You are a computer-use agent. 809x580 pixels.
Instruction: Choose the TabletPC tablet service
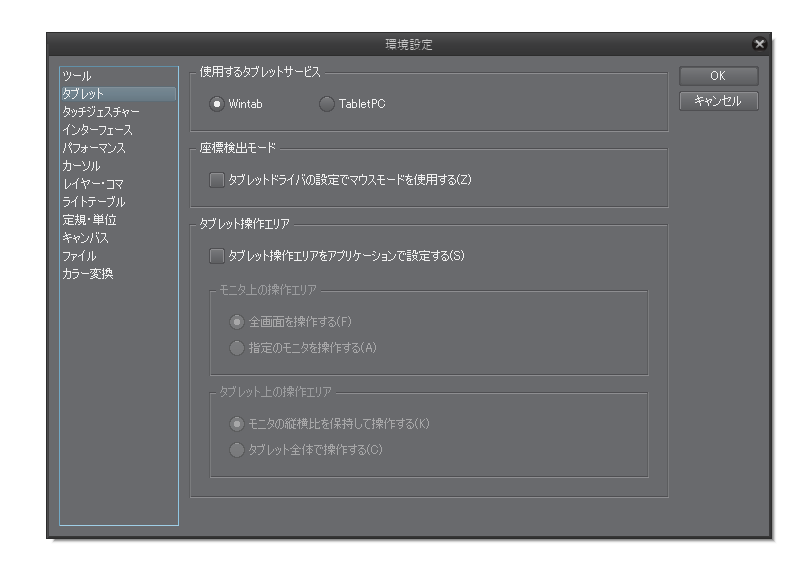click(326, 104)
